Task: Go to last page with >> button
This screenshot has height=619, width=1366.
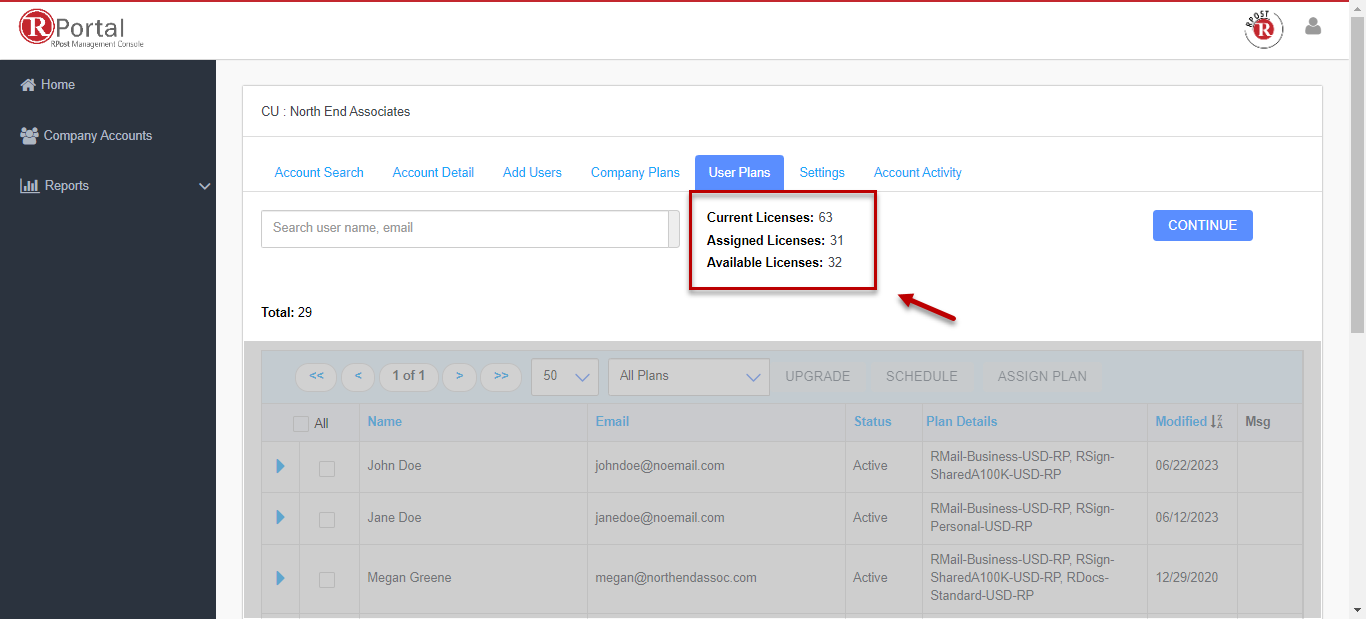Action: point(501,376)
